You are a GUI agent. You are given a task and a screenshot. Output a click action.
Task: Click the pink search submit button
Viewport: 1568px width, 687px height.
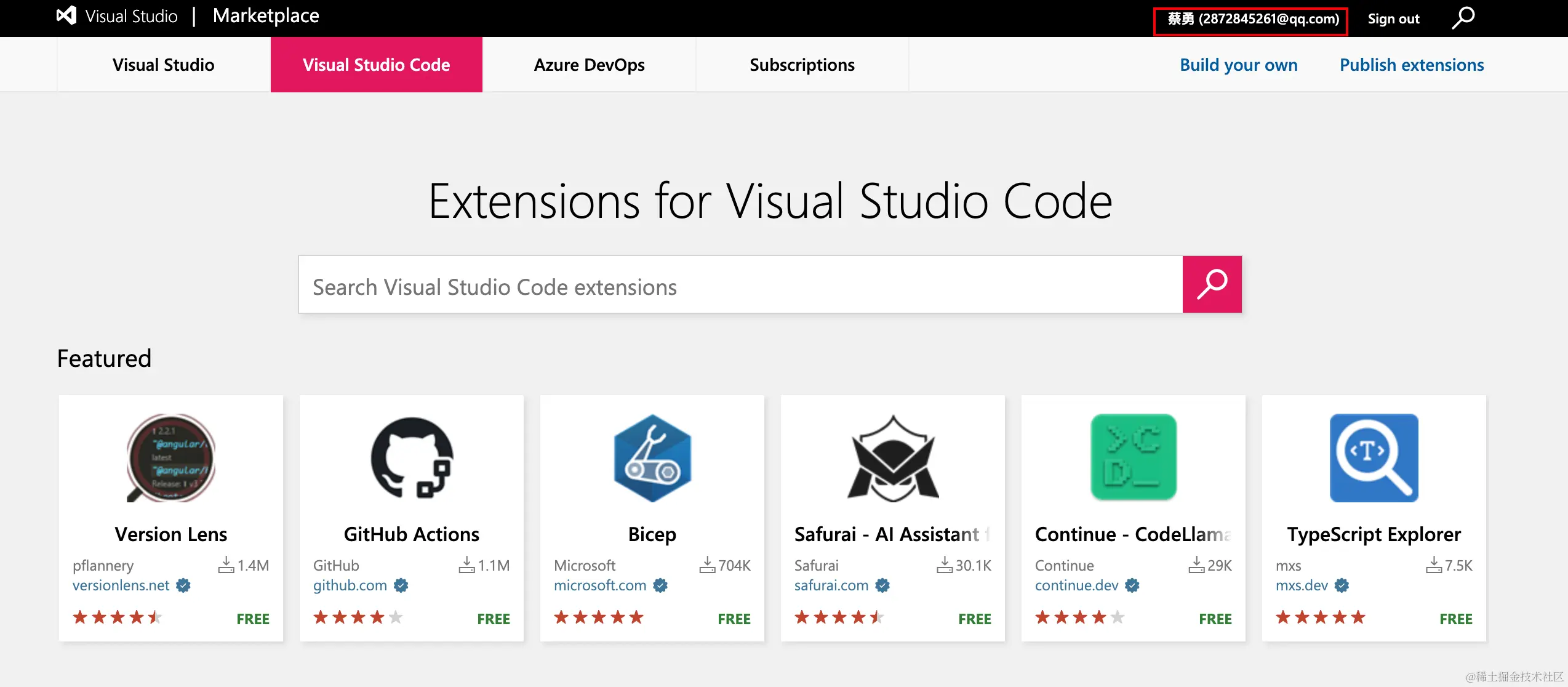pyautogui.click(x=1212, y=284)
